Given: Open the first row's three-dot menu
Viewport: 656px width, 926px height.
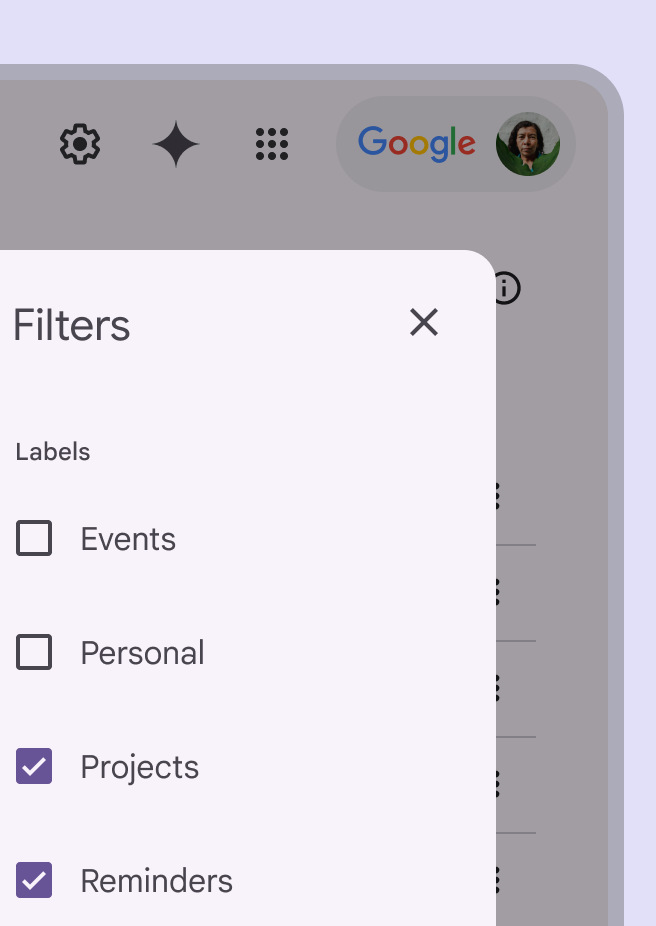Looking at the screenshot, I should coord(498,496).
